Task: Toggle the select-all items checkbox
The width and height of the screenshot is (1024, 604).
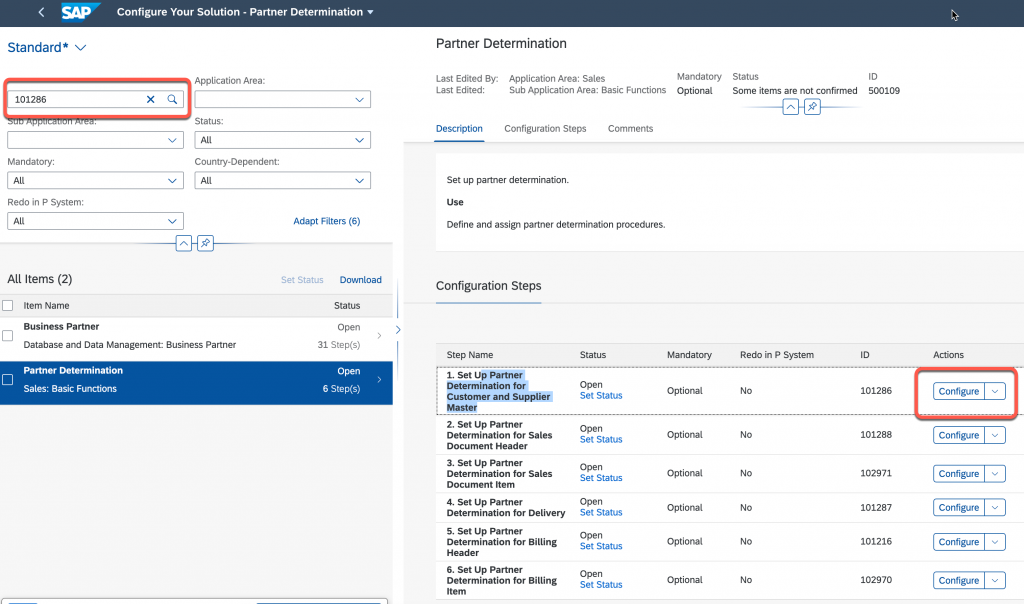Action: coord(8,306)
